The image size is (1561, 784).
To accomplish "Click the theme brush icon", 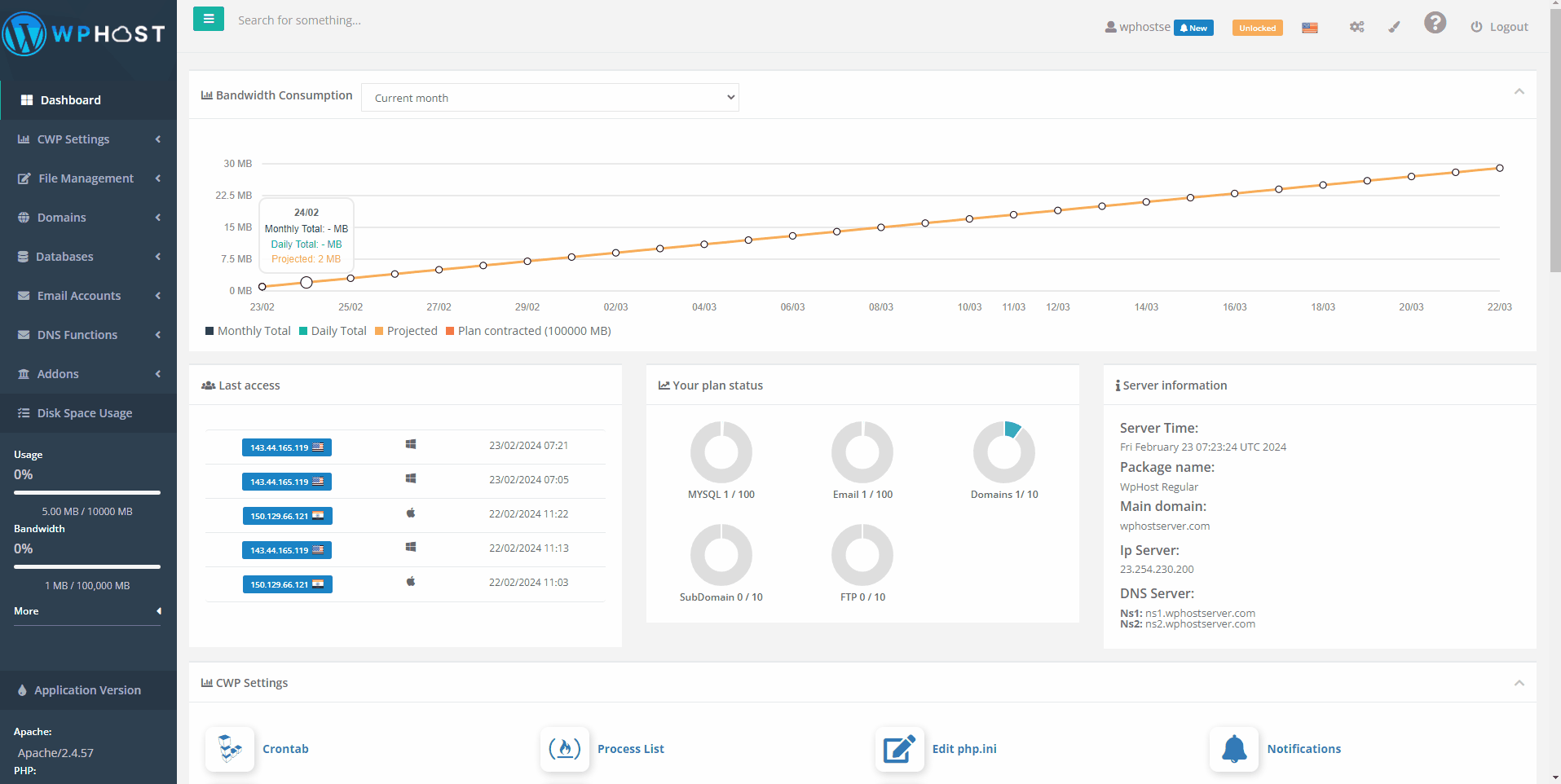I will click(x=1393, y=27).
